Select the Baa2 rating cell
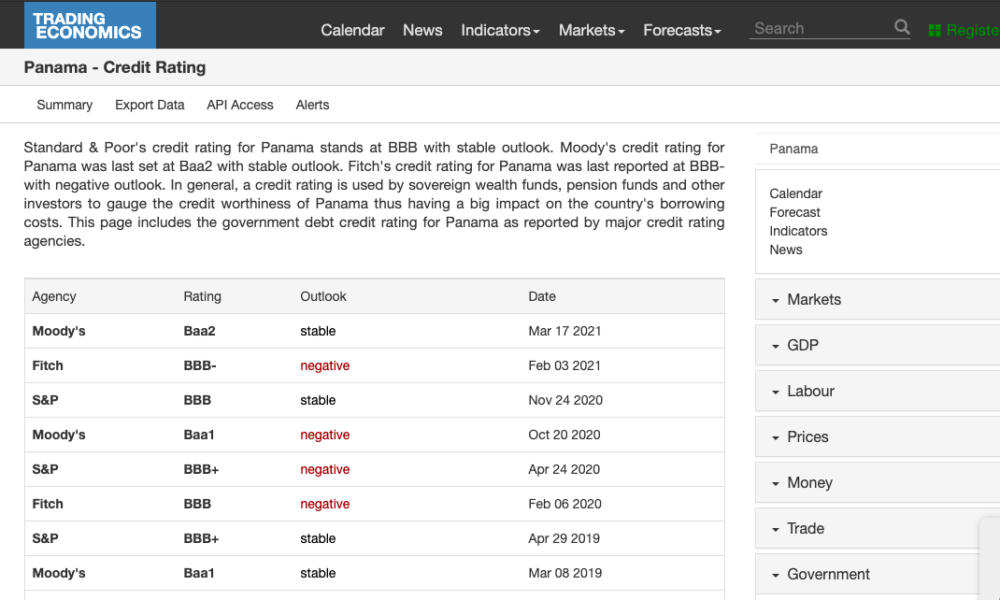The width and height of the screenshot is (1000, 600). [x=199, y=331]
